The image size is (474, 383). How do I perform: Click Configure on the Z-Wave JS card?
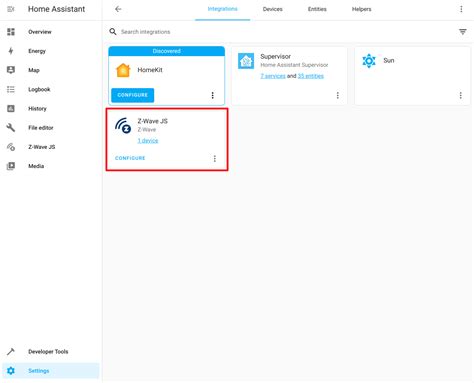click(130, 158)
